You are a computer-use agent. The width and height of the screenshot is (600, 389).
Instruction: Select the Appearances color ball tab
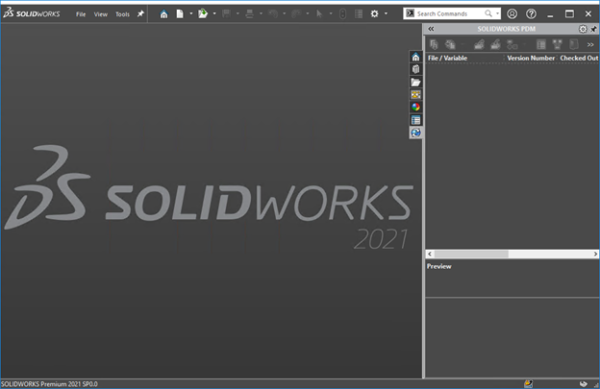(x=416, y=107)
